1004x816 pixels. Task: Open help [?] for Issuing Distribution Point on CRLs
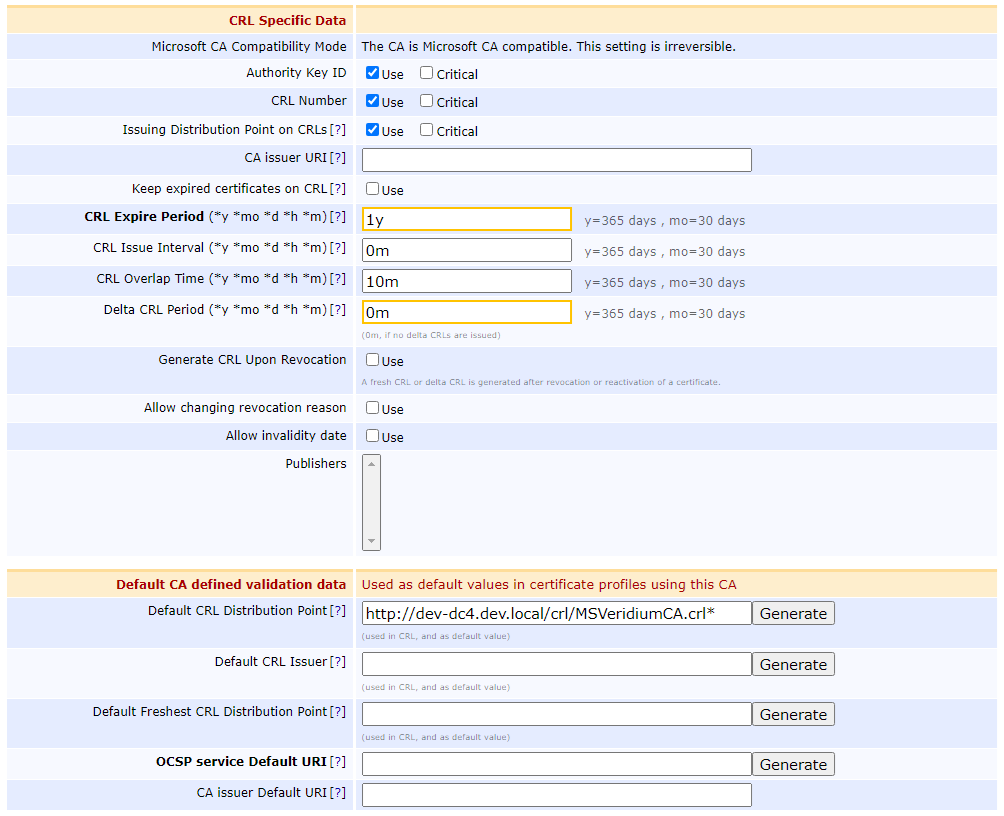[x=338, y=130]
